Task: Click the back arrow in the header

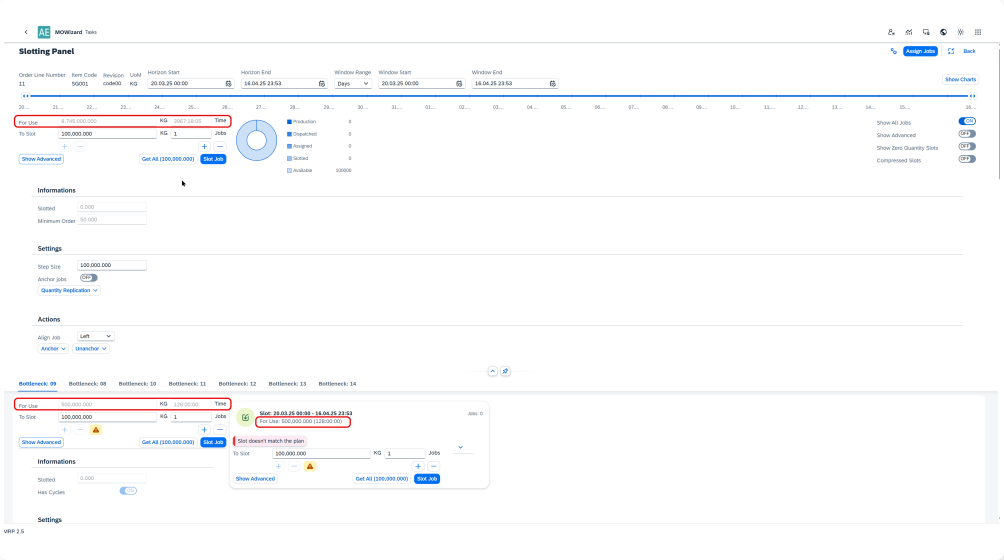Action: pos(26,32)
